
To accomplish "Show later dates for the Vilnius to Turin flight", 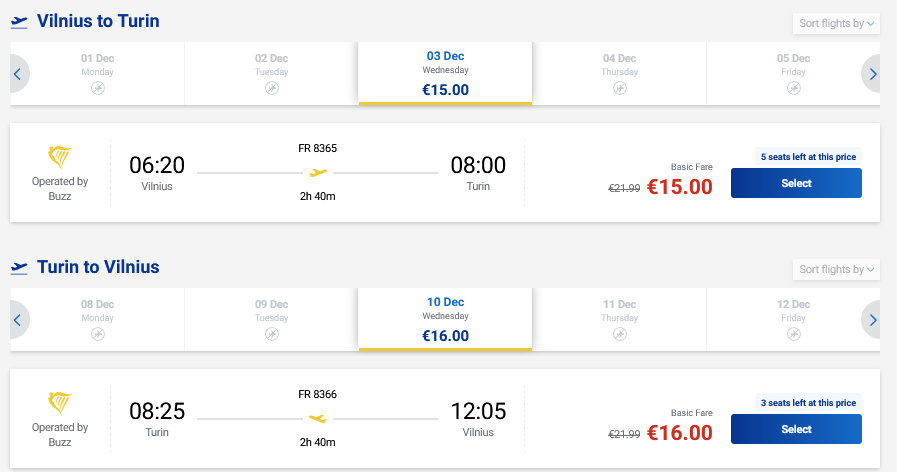I will tap(873, 74).
